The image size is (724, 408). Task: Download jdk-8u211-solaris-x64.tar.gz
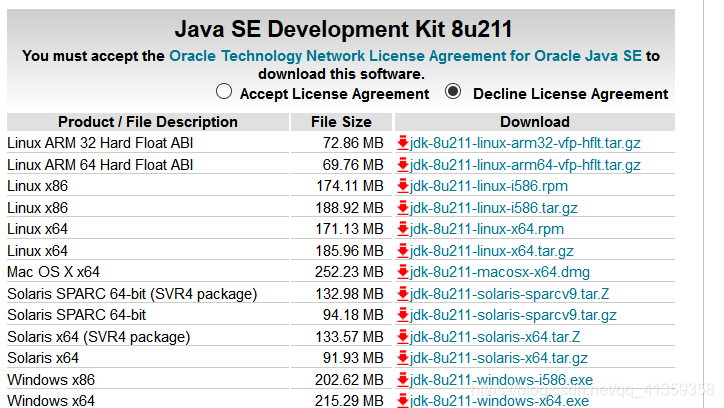tap(499, 358)
